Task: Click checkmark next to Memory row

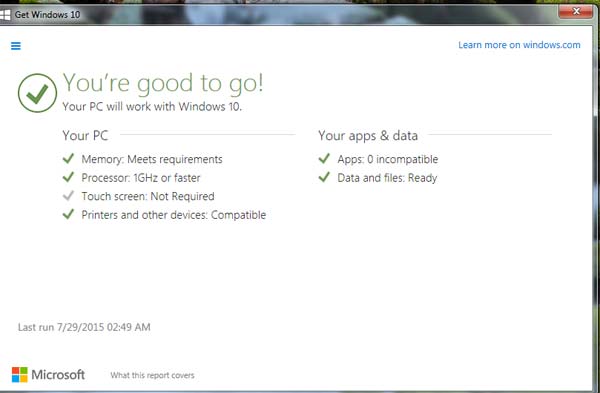Action: coord(68,158)
